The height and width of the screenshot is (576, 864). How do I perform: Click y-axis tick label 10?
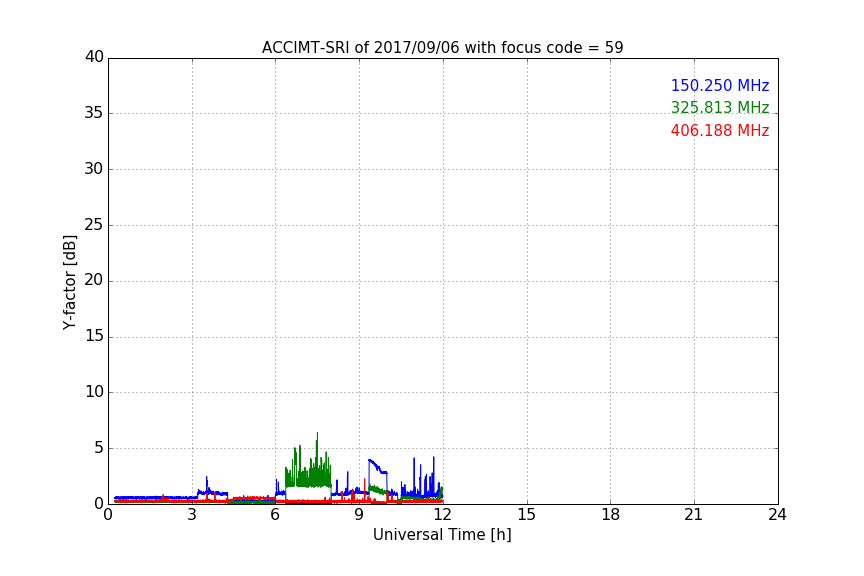coord(94,392)
